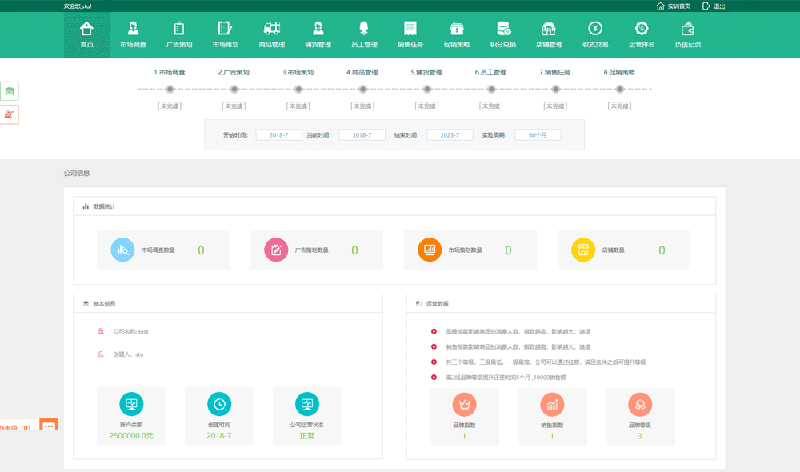The image size is (800, 472).
Task: Go to 实训首页 link in the top right
Action: pyautogui.click(x=672, y=6)
